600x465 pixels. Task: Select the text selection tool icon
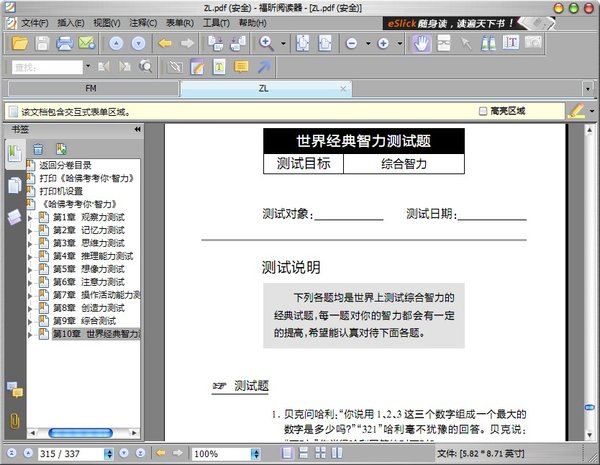tap(511, 42)
